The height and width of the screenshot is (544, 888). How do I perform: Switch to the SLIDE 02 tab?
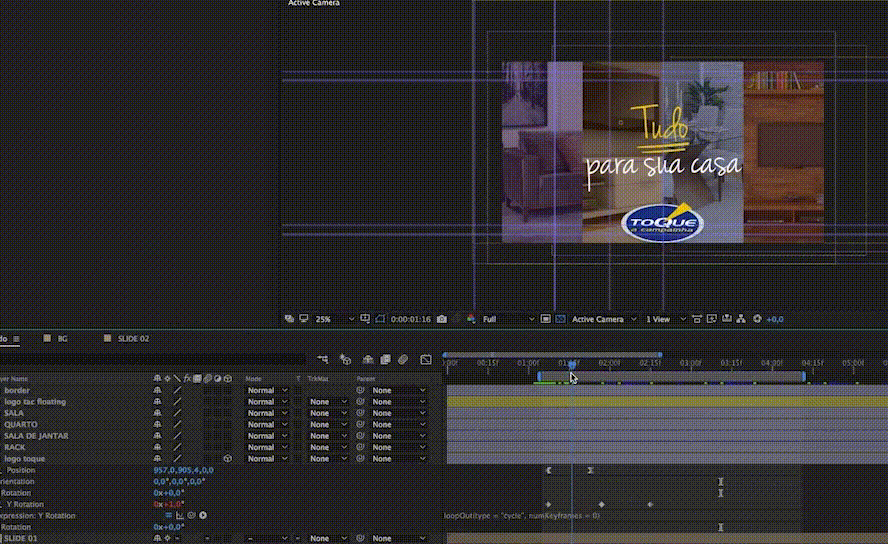pos(133,339)
